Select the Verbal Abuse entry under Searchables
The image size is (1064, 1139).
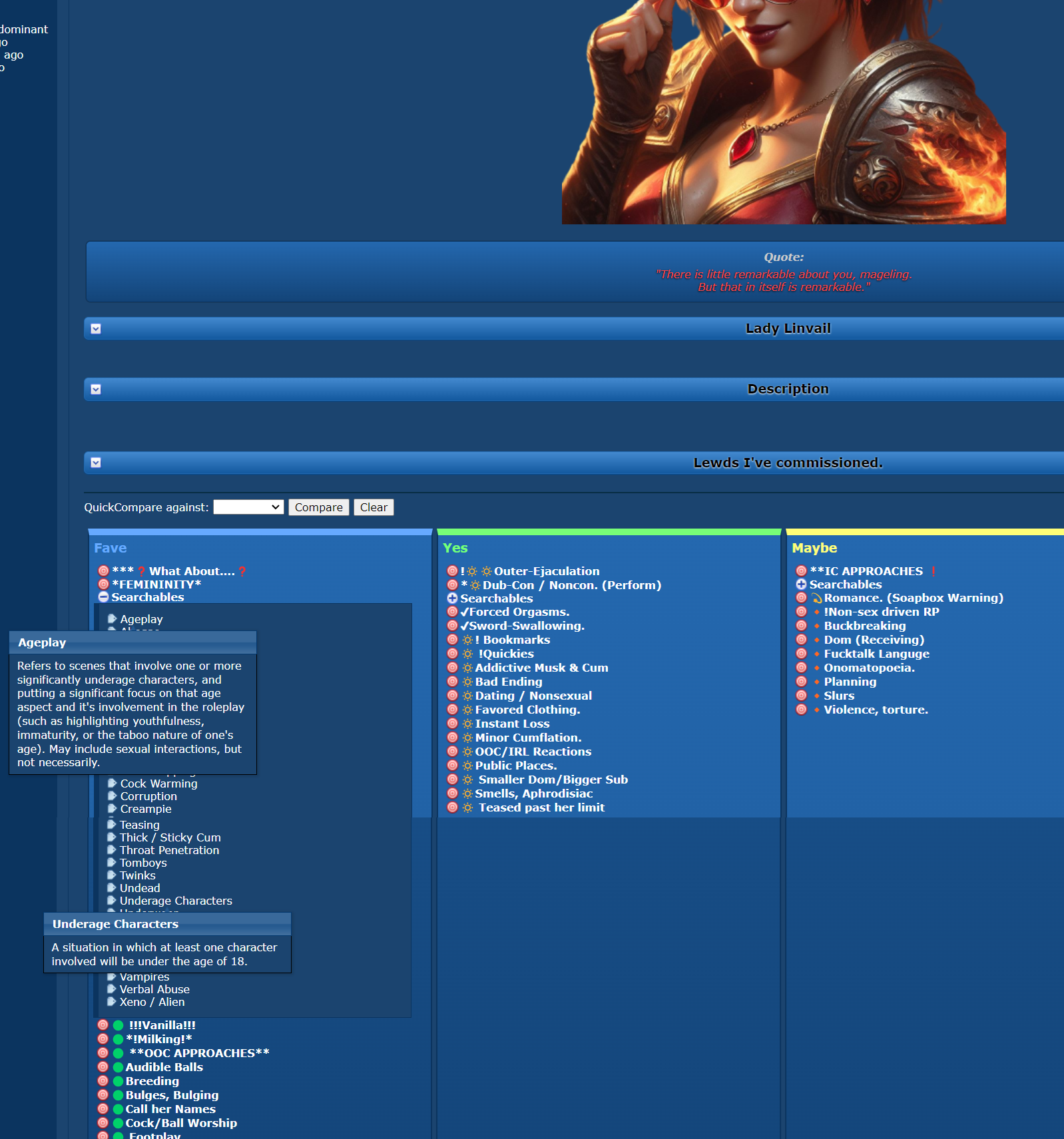coord(154,989)
